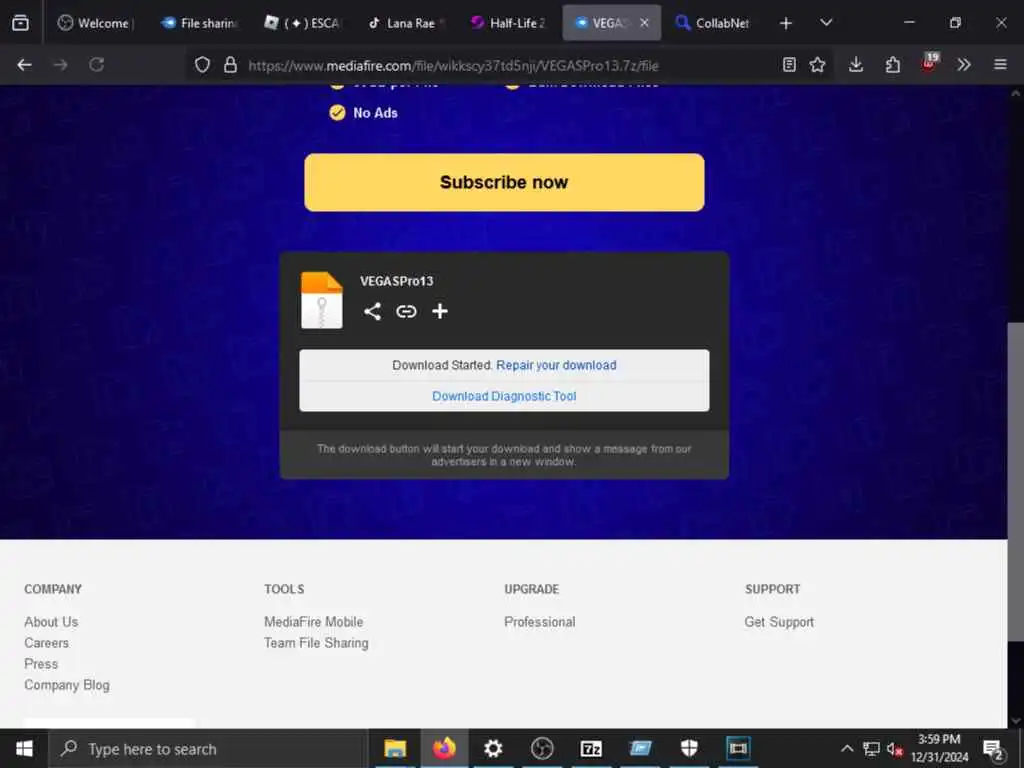Open OBS Studio taskbar icon
Viewport: 1024px width, 768px height.
click(x=542, y=748)
